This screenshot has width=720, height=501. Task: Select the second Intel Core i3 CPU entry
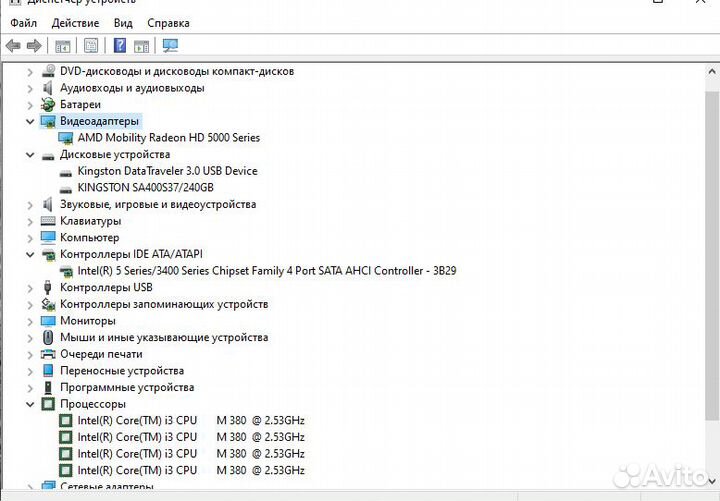[x=191, y=437]
